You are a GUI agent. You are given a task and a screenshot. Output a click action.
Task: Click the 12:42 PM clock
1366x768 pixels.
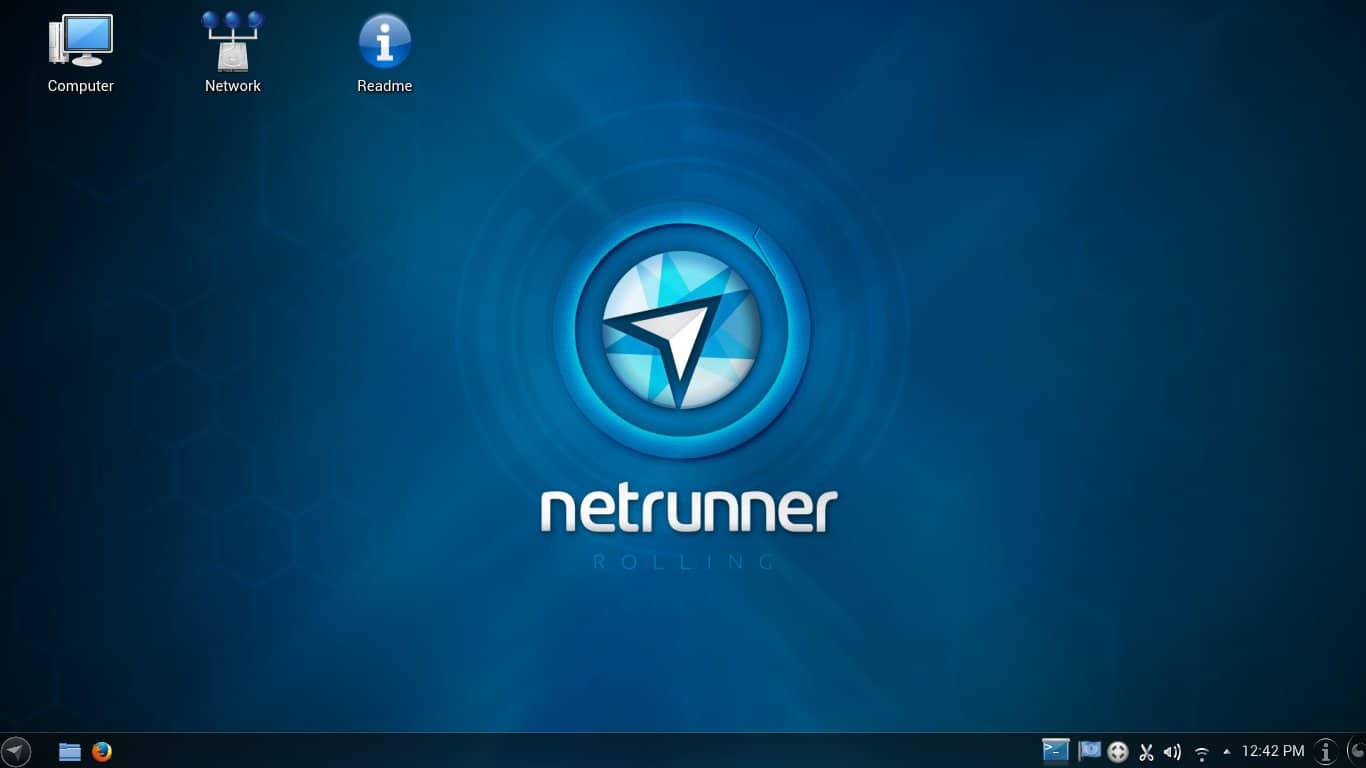(x=1273, y=751)
